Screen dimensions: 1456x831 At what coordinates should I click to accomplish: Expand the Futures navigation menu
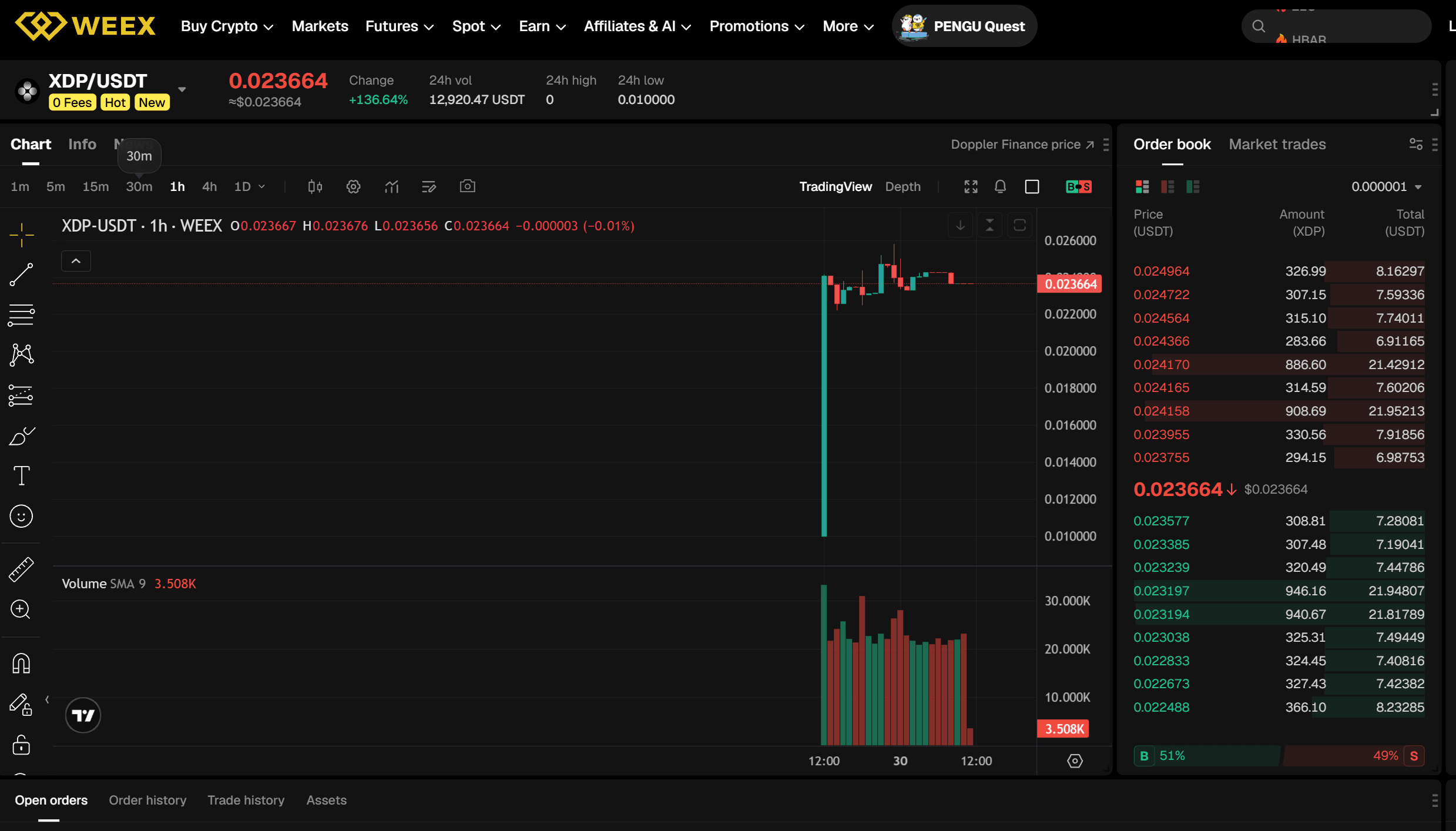400,26
